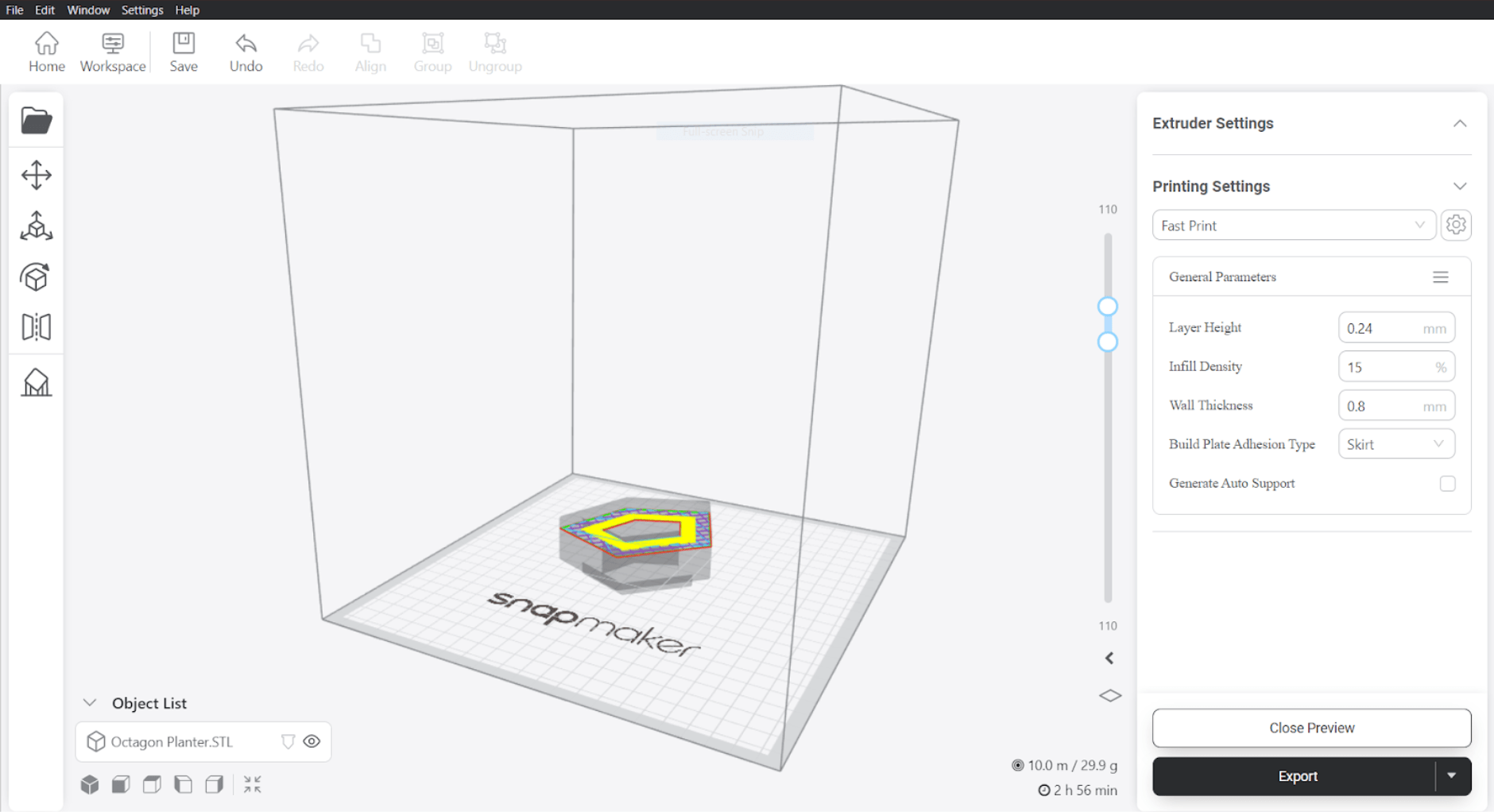Toggle visibility of Octagon Planter.STL

(311, 741)
